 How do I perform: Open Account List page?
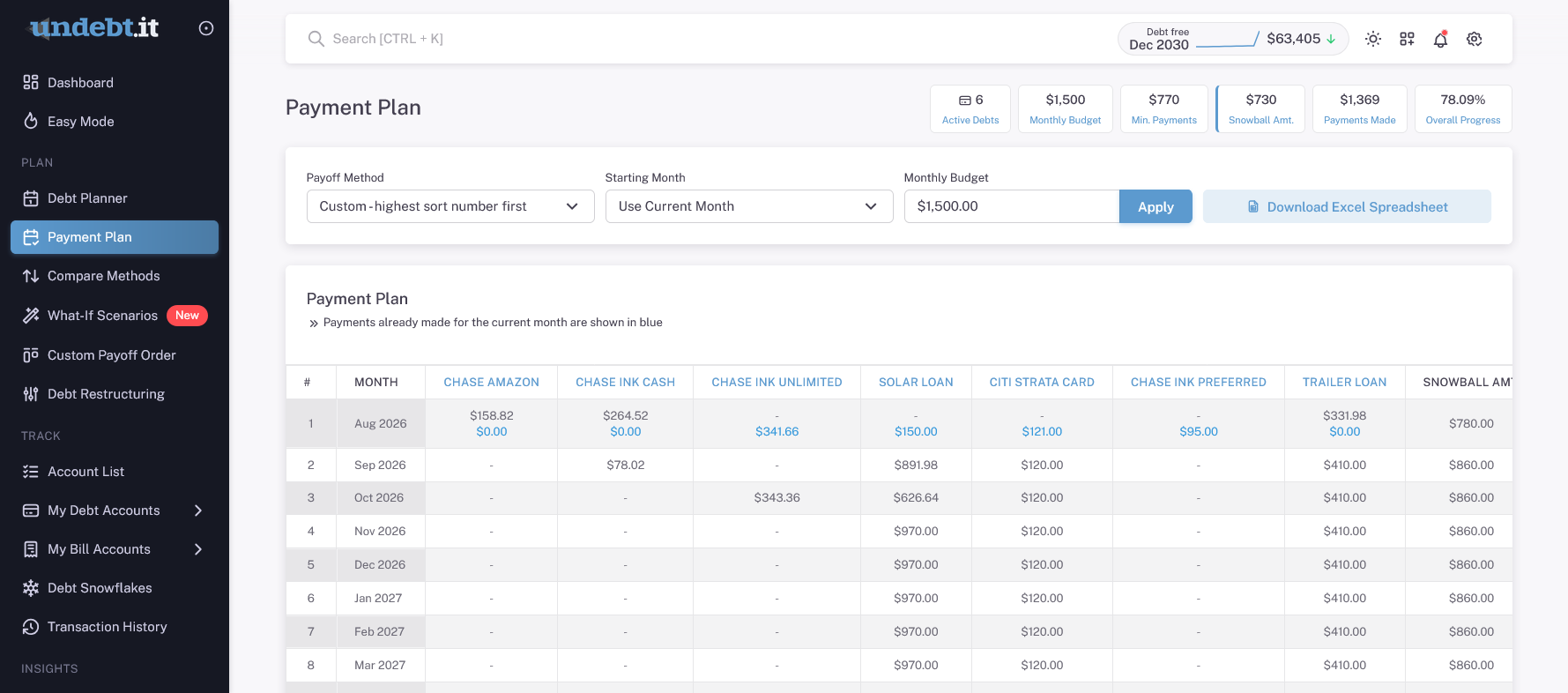(x=115, y=472)
